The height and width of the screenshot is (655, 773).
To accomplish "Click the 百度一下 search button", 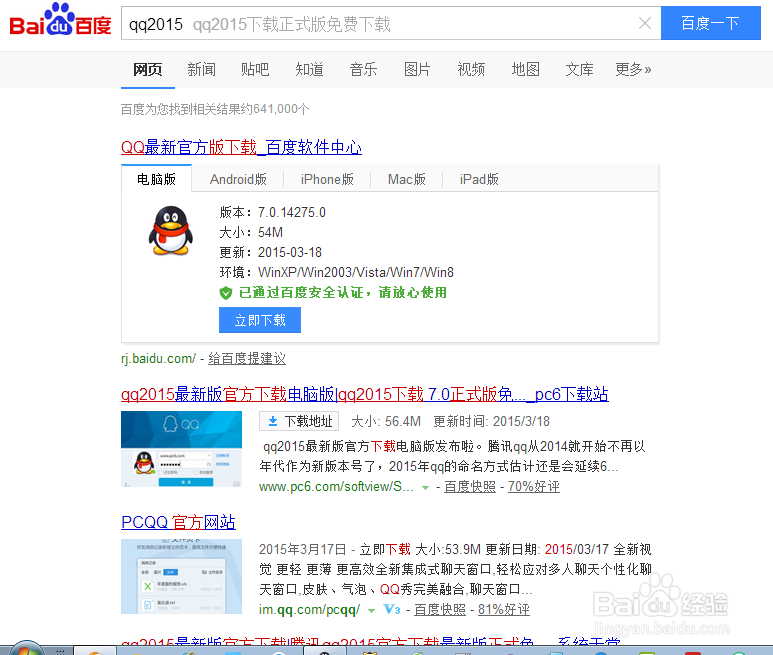I will coord(710,23).
